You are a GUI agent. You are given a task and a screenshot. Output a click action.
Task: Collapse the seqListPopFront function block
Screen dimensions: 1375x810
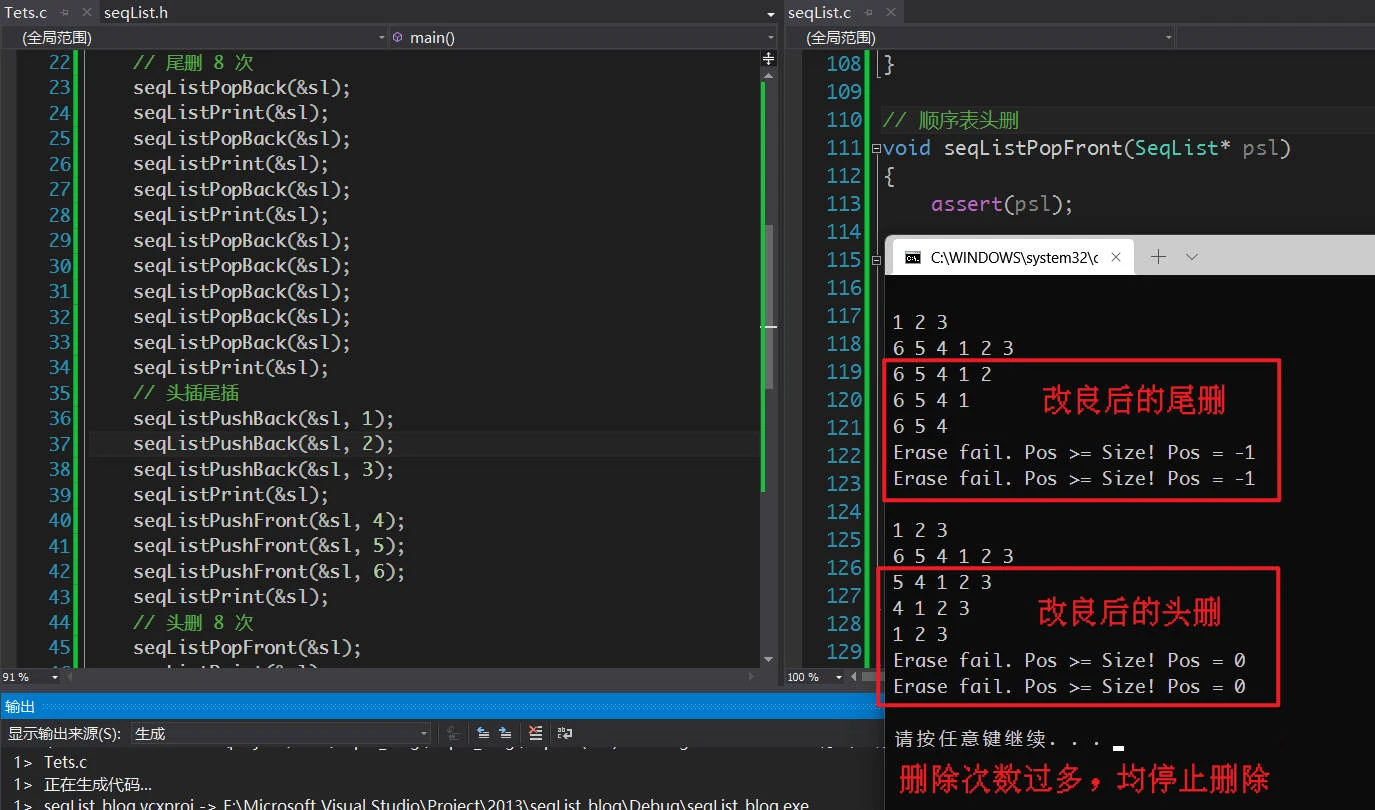point(876,148)
